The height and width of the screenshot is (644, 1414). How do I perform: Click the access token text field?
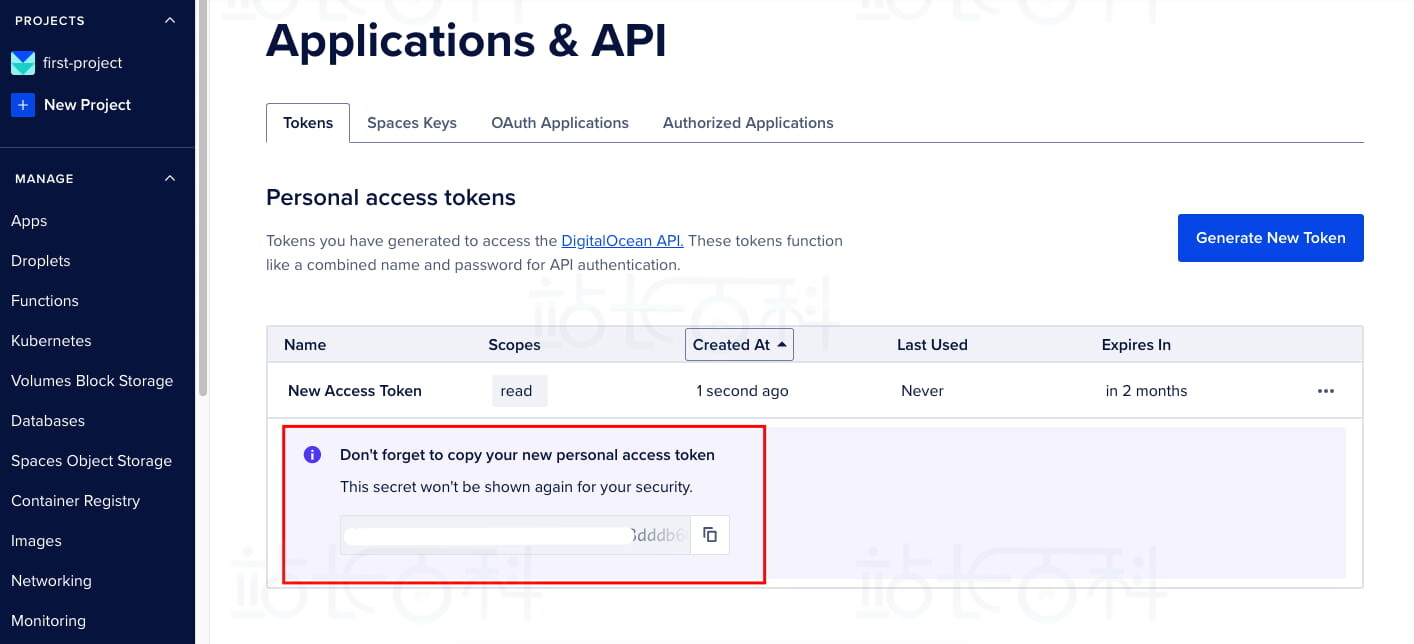pyautogui.click(x=515, y=535)
